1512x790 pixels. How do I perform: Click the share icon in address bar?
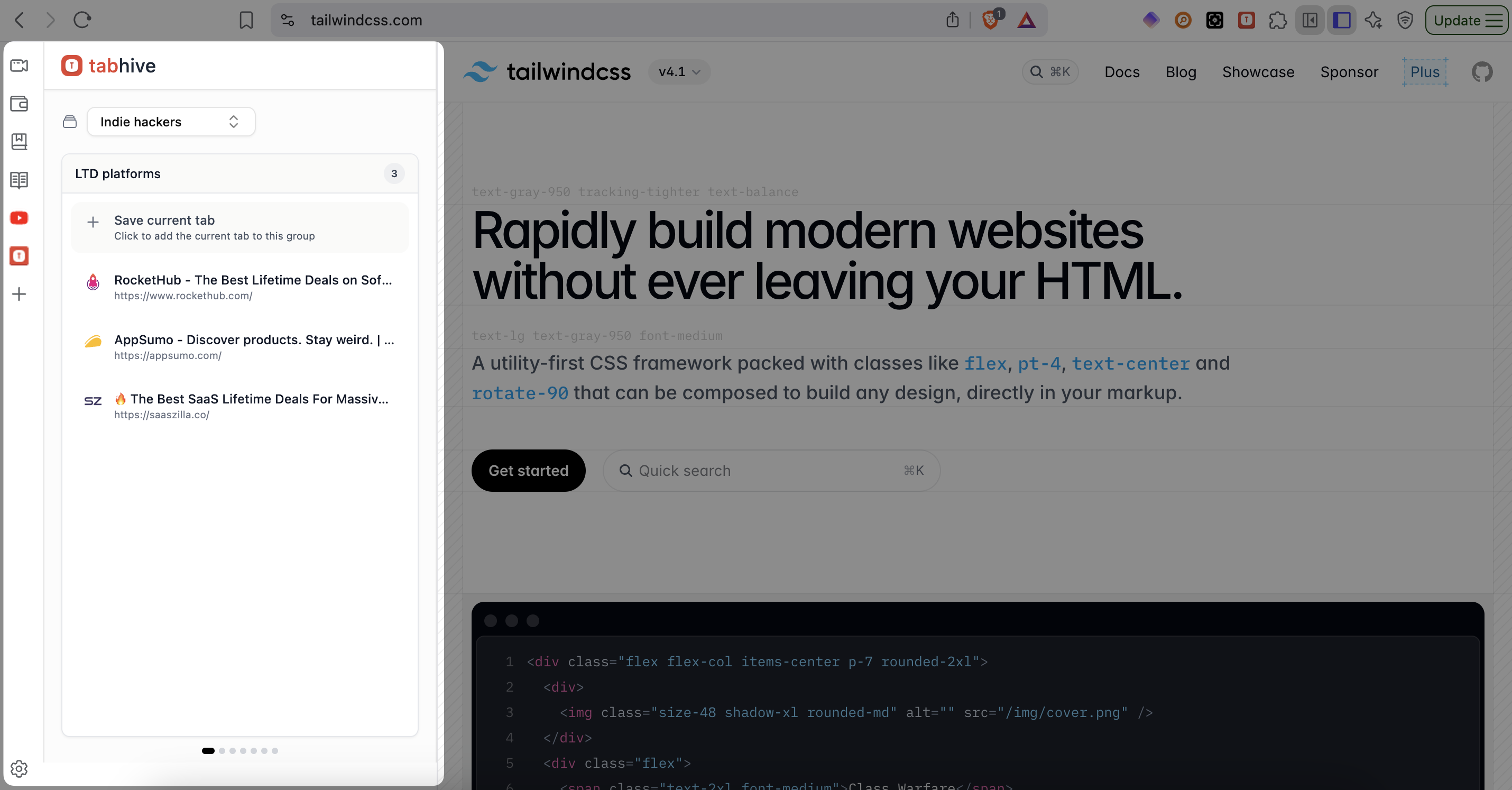coord(953,20)
